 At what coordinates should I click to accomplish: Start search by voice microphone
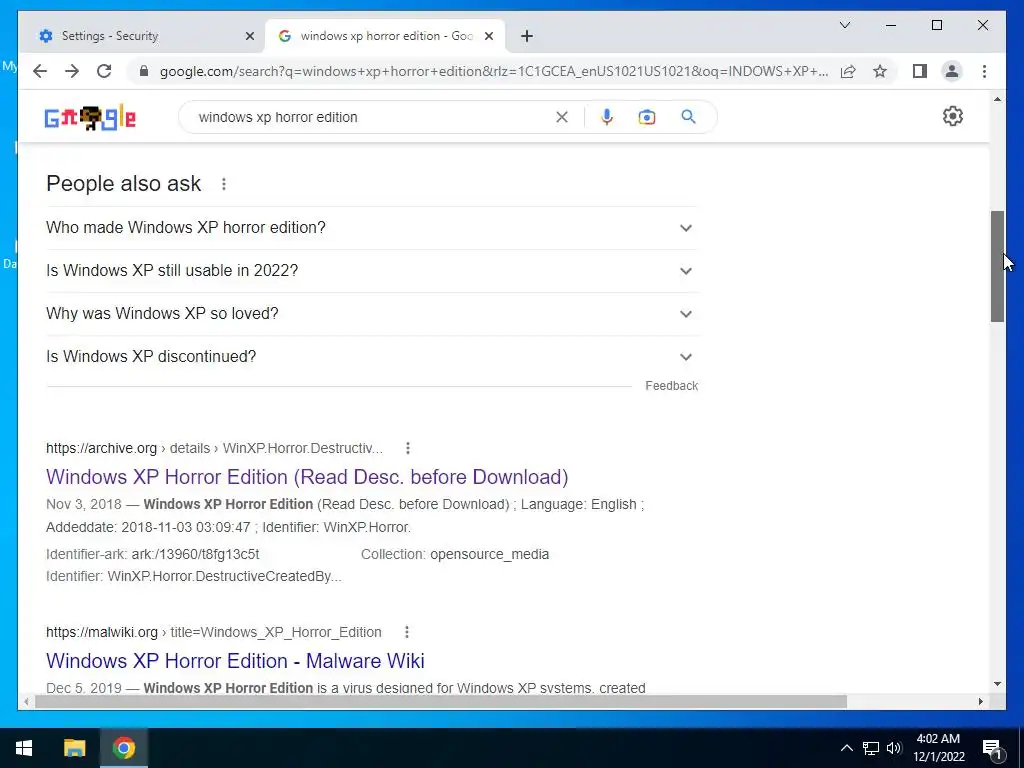tap(607, 117)
